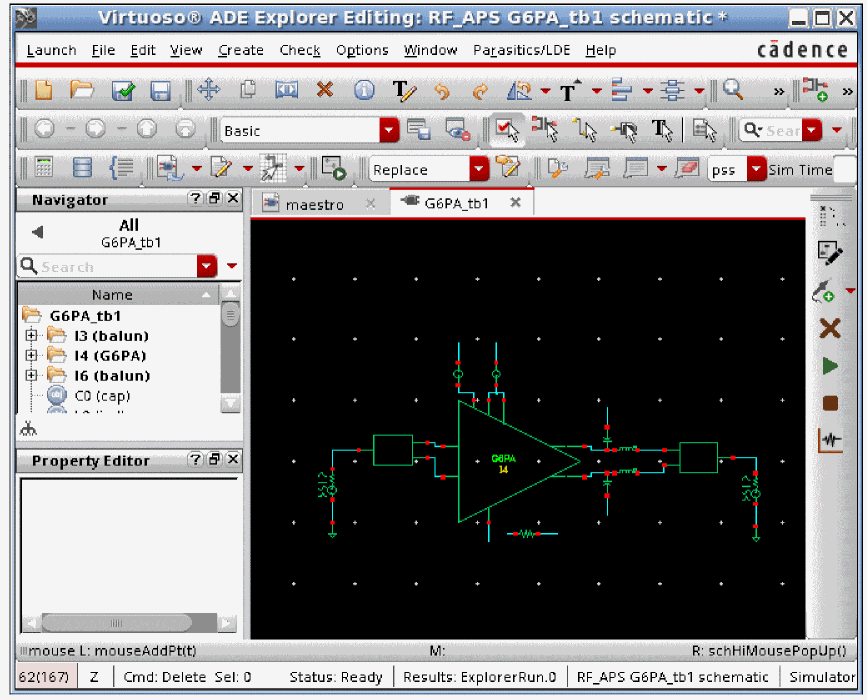The height and width of the screenshot is (700, 867).
Task: Click the Zoom magnifier toolbar icon
Action: coord(733,91)
